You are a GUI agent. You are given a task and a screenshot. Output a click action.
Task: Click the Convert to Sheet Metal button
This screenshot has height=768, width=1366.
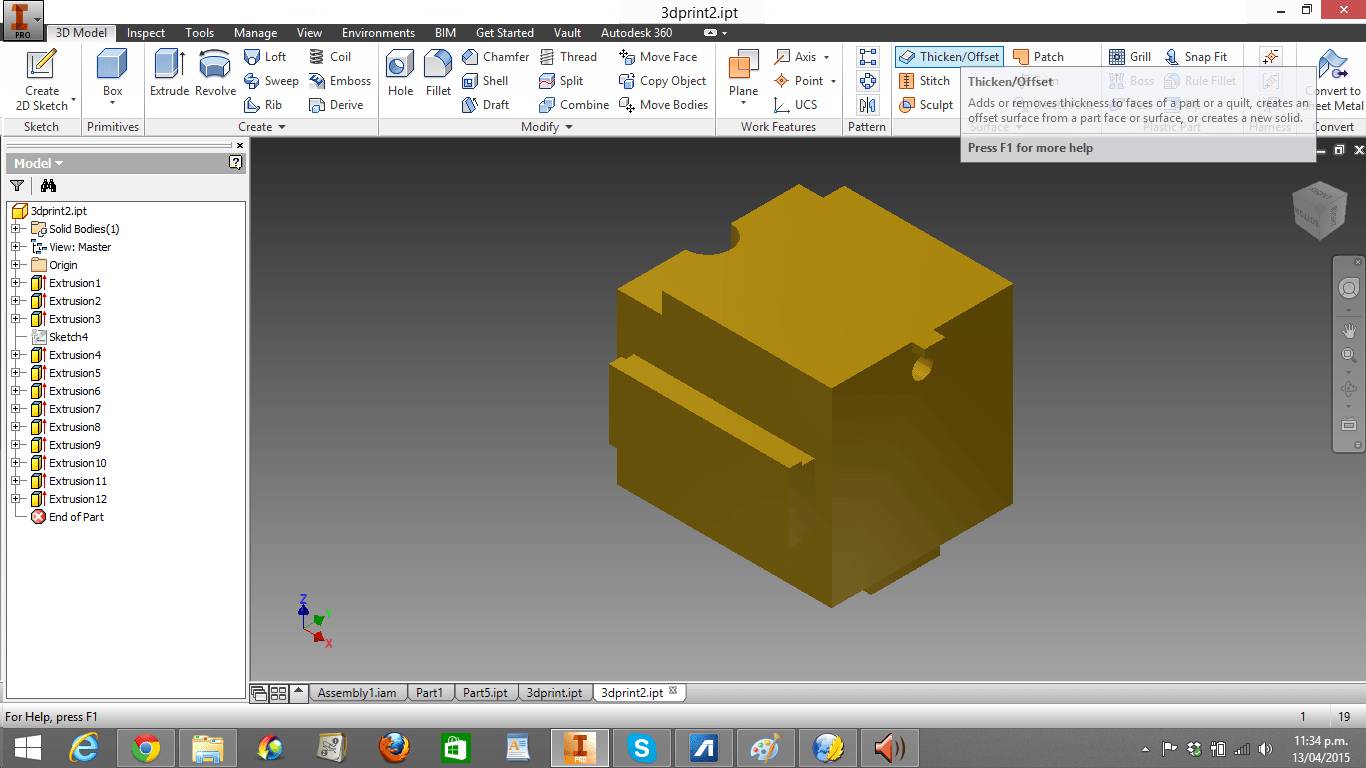(x=1332, y=80)
